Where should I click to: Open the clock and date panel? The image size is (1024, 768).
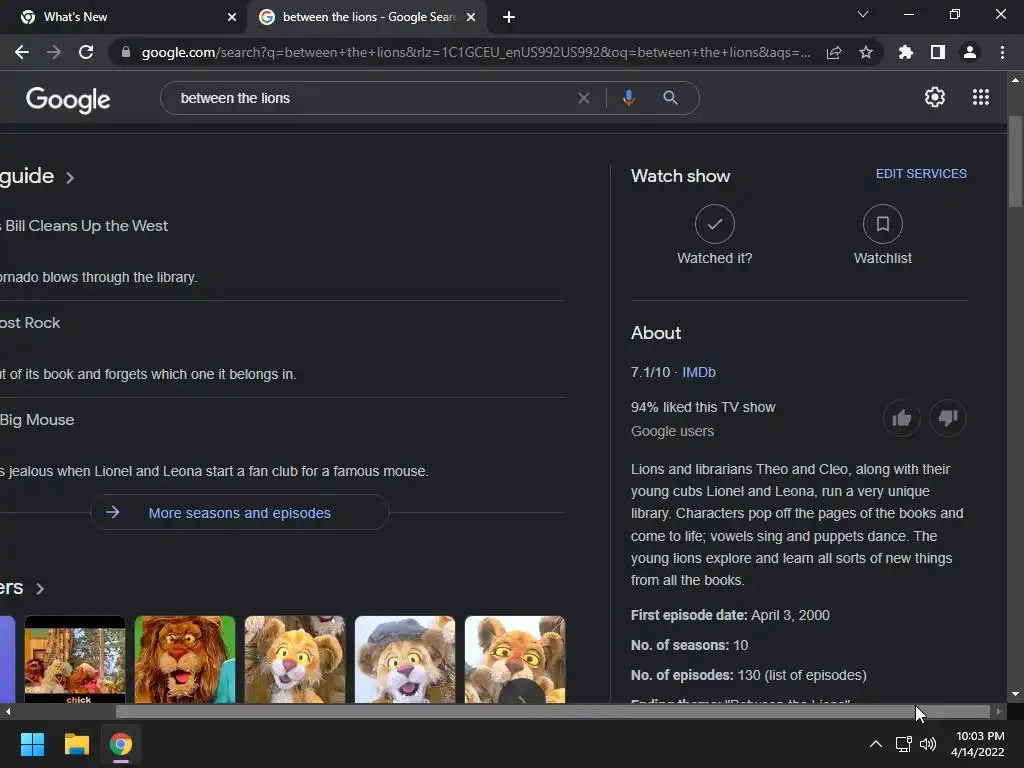click(978, 744)
